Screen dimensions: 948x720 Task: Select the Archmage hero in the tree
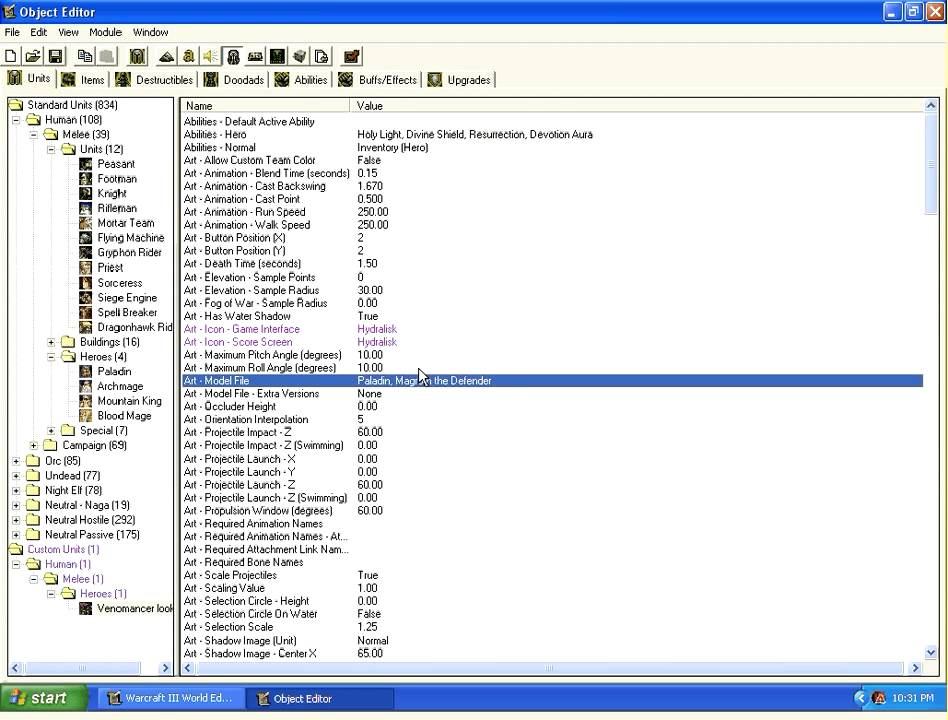click(120, 386)
